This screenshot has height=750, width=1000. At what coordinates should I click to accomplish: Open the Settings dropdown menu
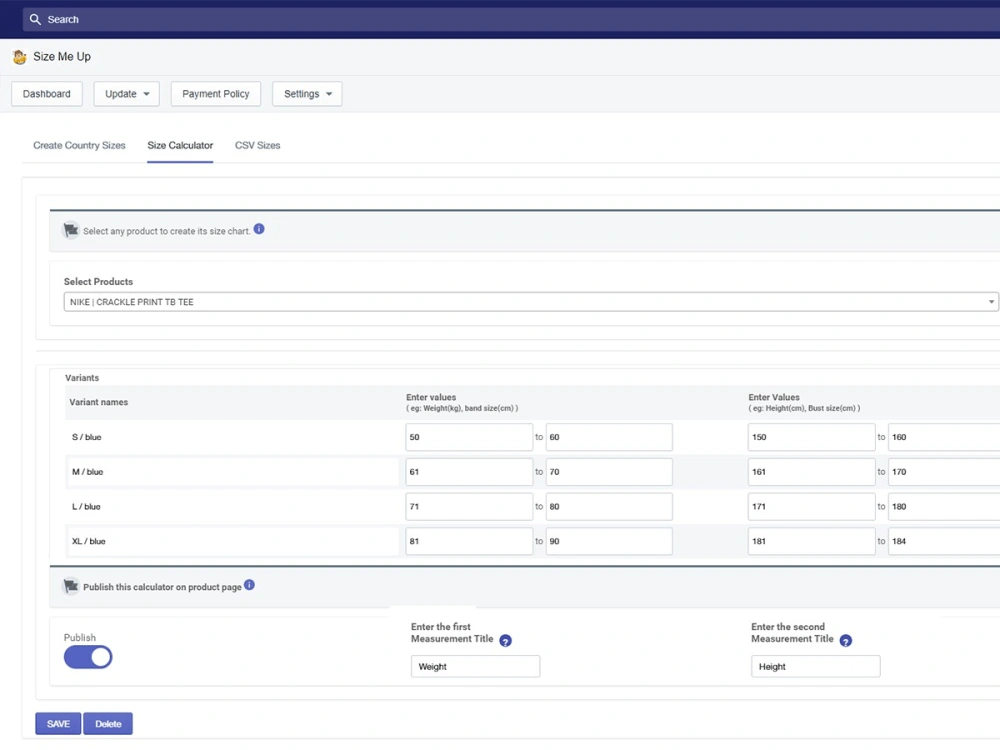pos(307,94)
